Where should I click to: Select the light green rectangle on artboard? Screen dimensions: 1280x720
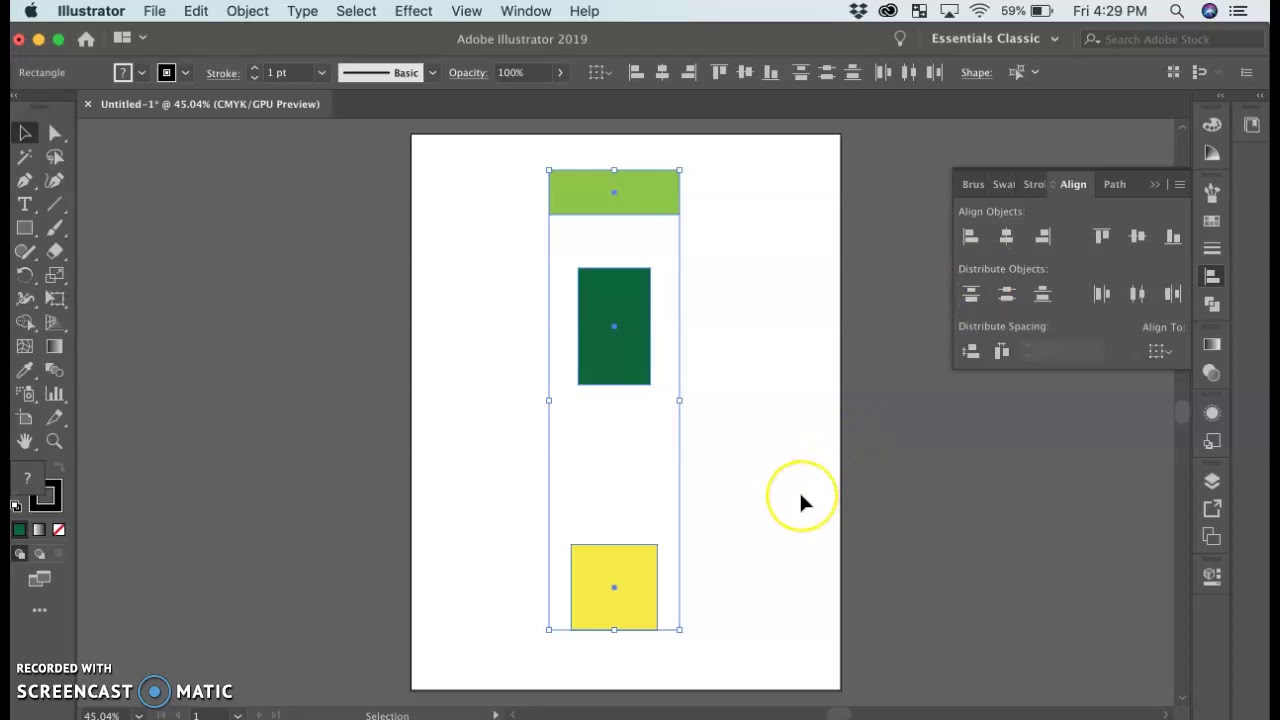[614, 192]
